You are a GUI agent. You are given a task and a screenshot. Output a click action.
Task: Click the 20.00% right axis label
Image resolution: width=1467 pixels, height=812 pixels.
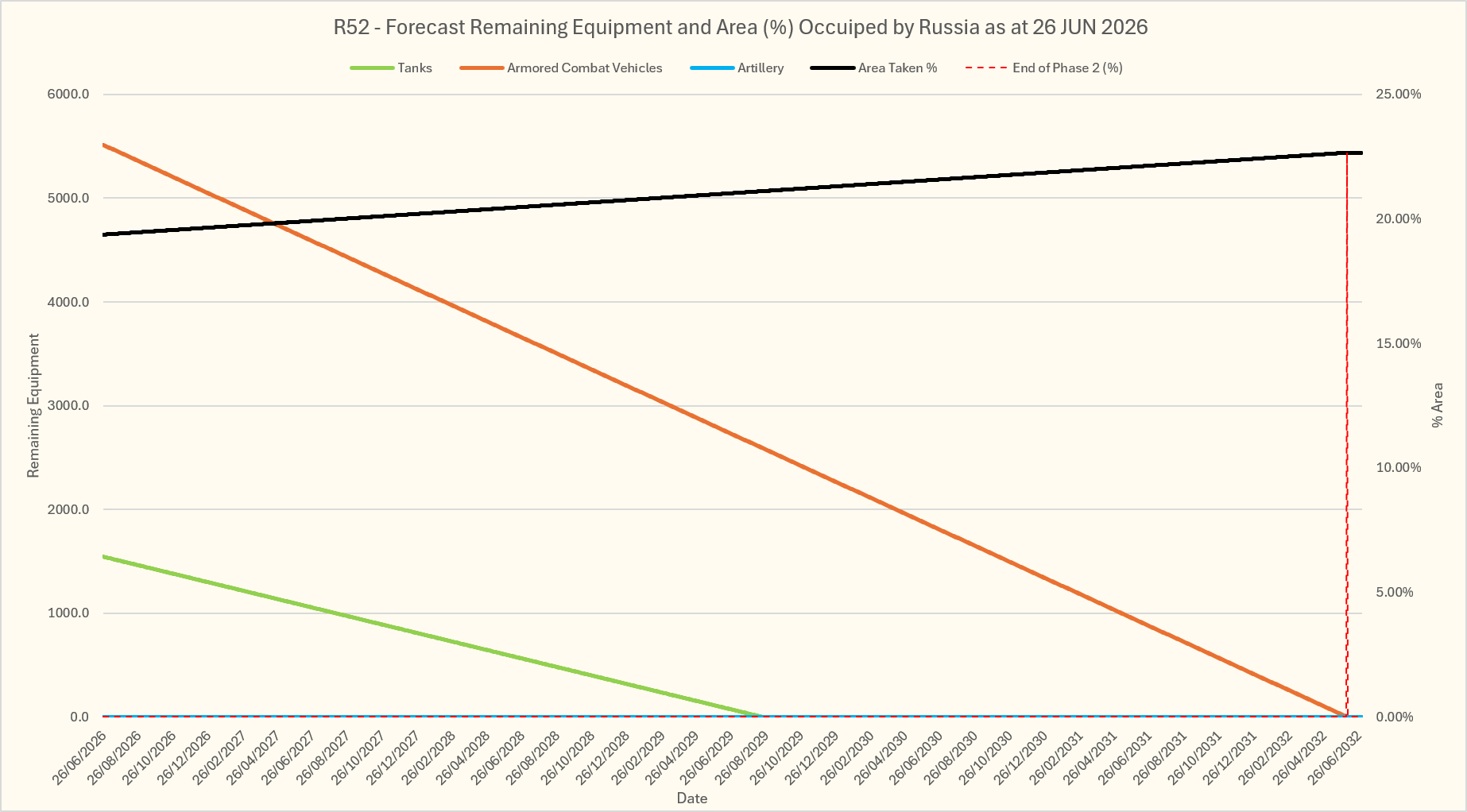(1399, 218)
